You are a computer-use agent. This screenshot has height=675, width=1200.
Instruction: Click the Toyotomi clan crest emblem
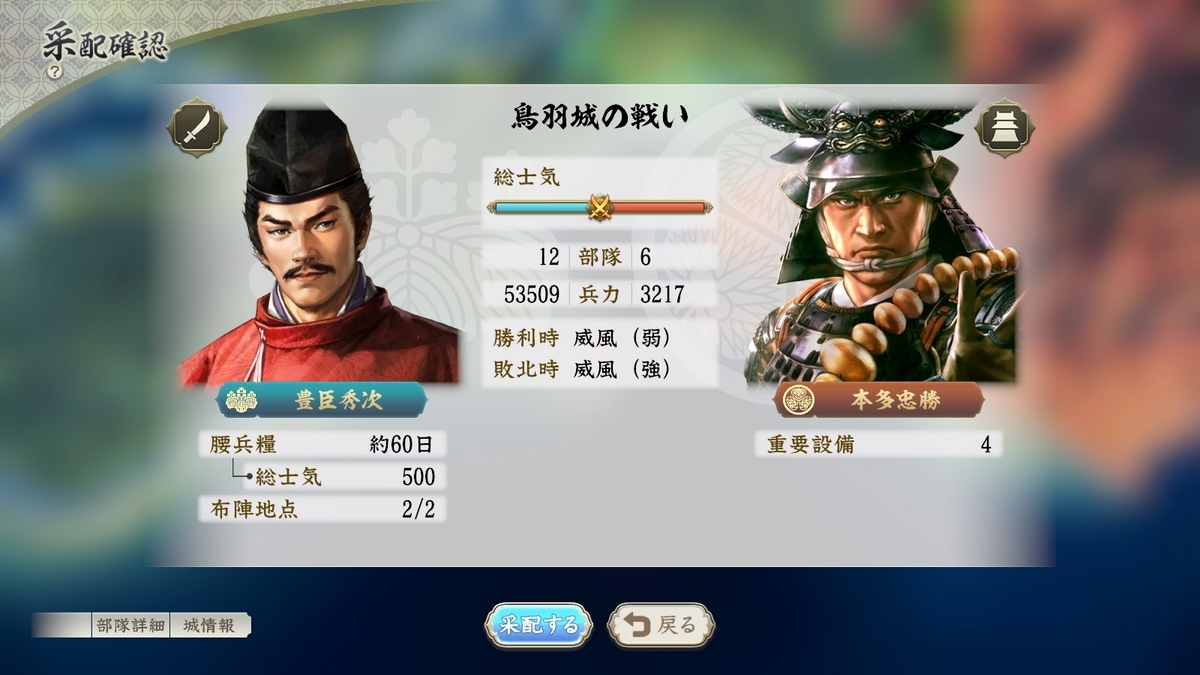click(x=243, y=400)
